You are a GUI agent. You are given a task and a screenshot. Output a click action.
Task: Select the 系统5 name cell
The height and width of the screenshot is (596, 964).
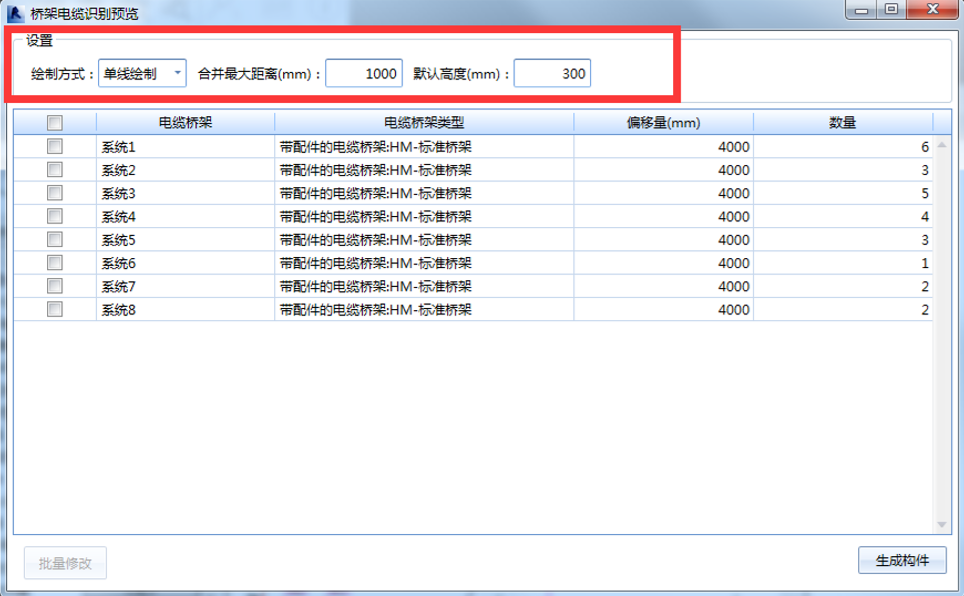[185, 240]
